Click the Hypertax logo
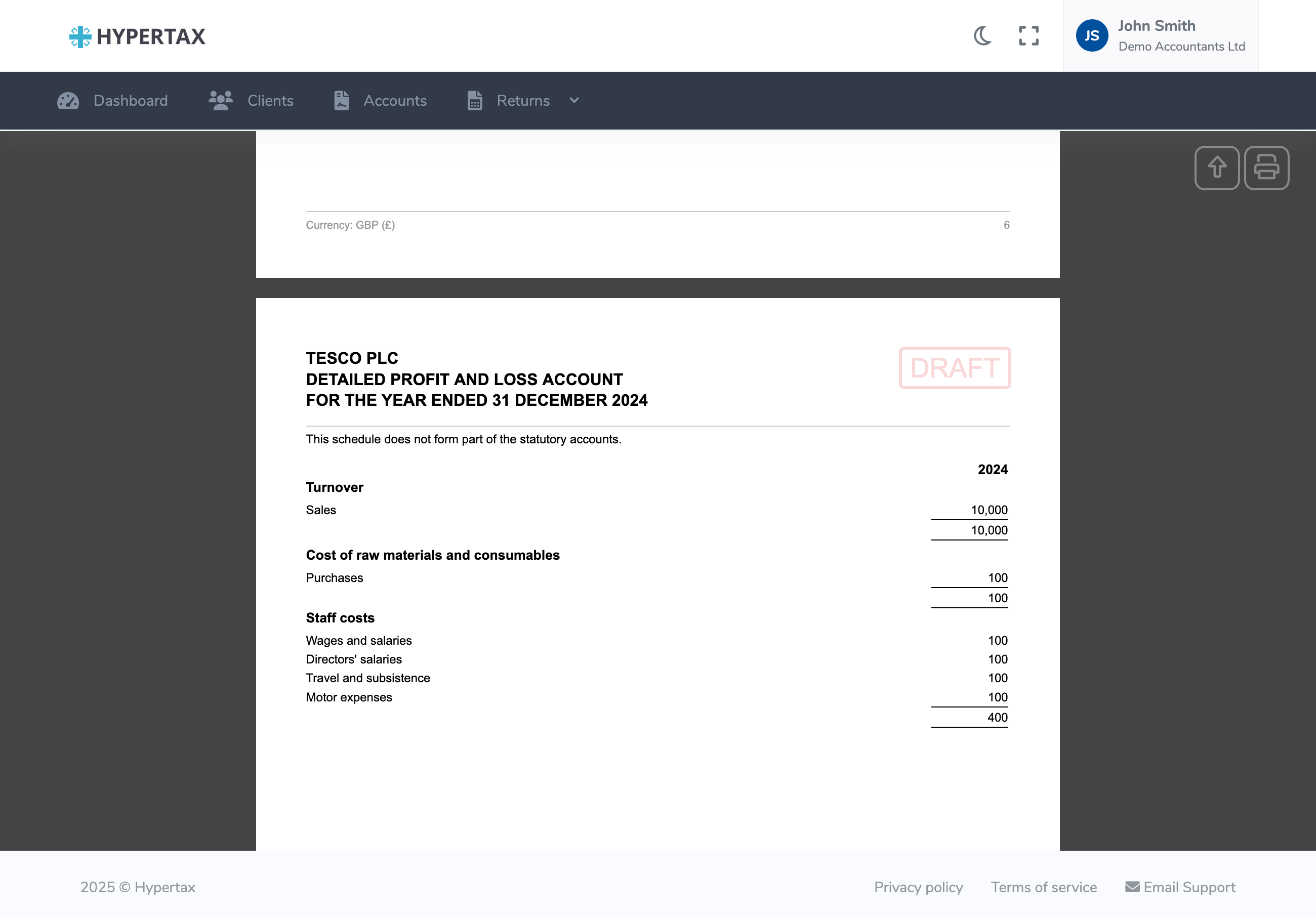 pyautogui.click(x=137, y=36)
